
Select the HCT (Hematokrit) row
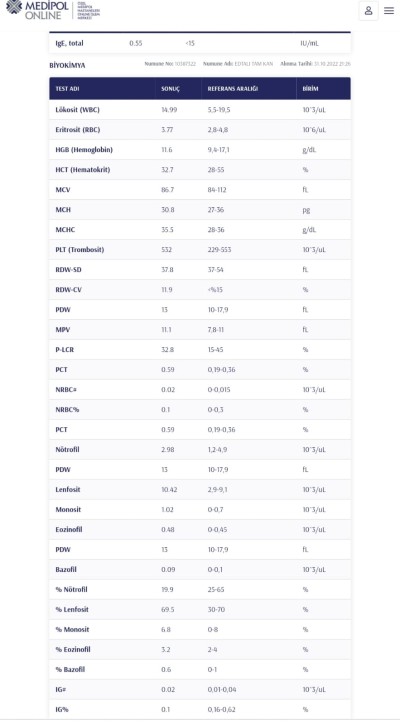(x=200, y=170)
